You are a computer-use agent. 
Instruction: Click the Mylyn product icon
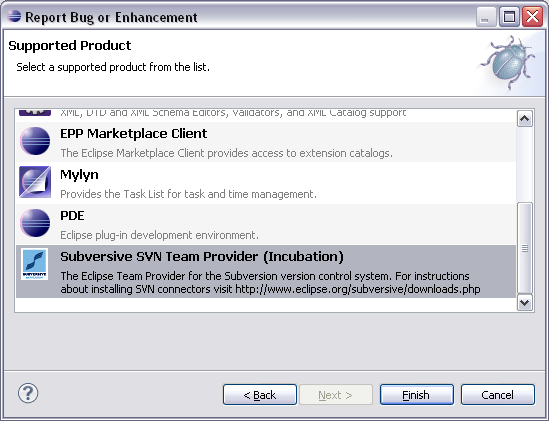35,182
